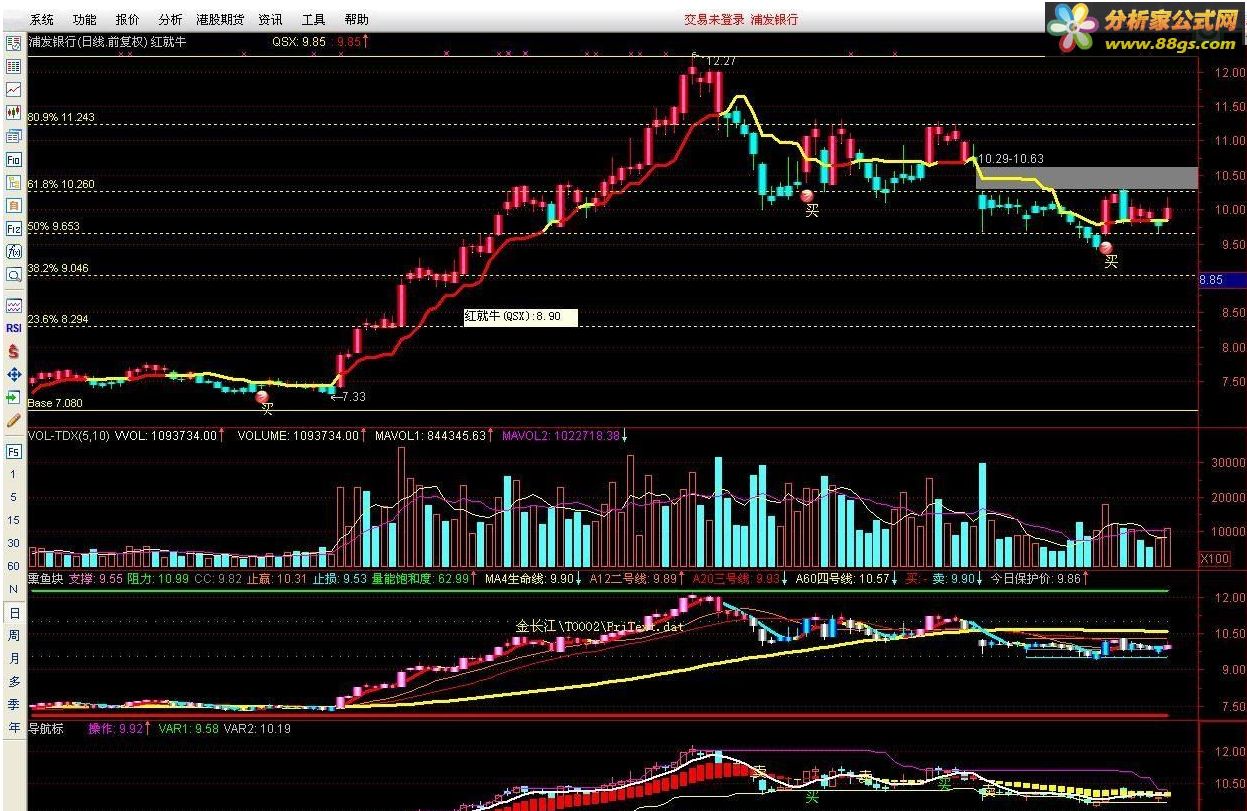Select the 60-minute period button
Viewport: 1247px width, 811px height.
pyautogui.click(x=14, y=566)
